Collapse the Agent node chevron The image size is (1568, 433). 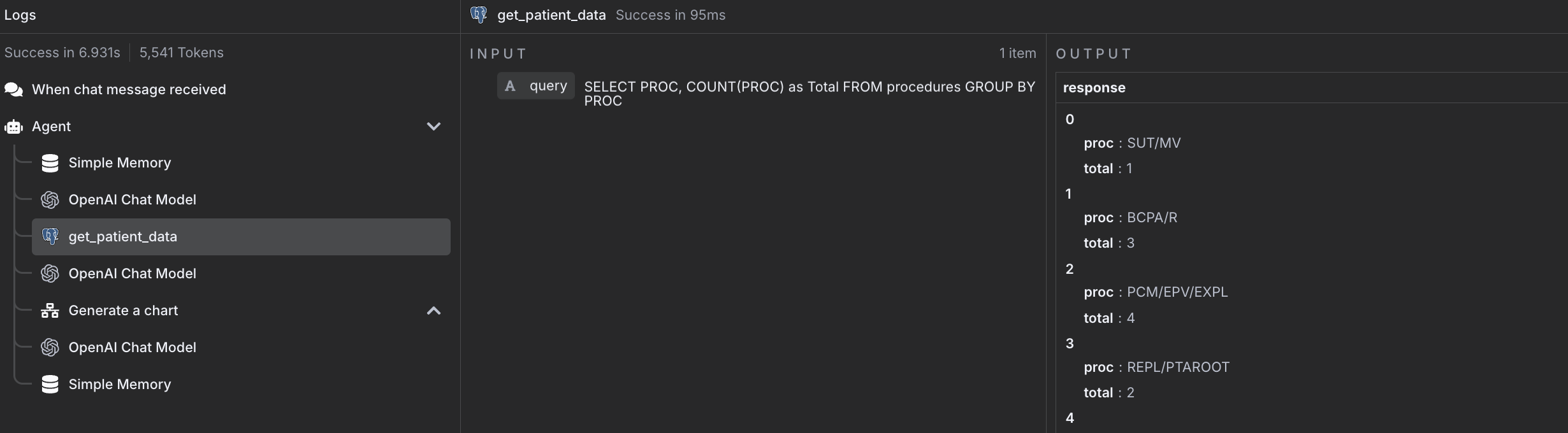433,126
